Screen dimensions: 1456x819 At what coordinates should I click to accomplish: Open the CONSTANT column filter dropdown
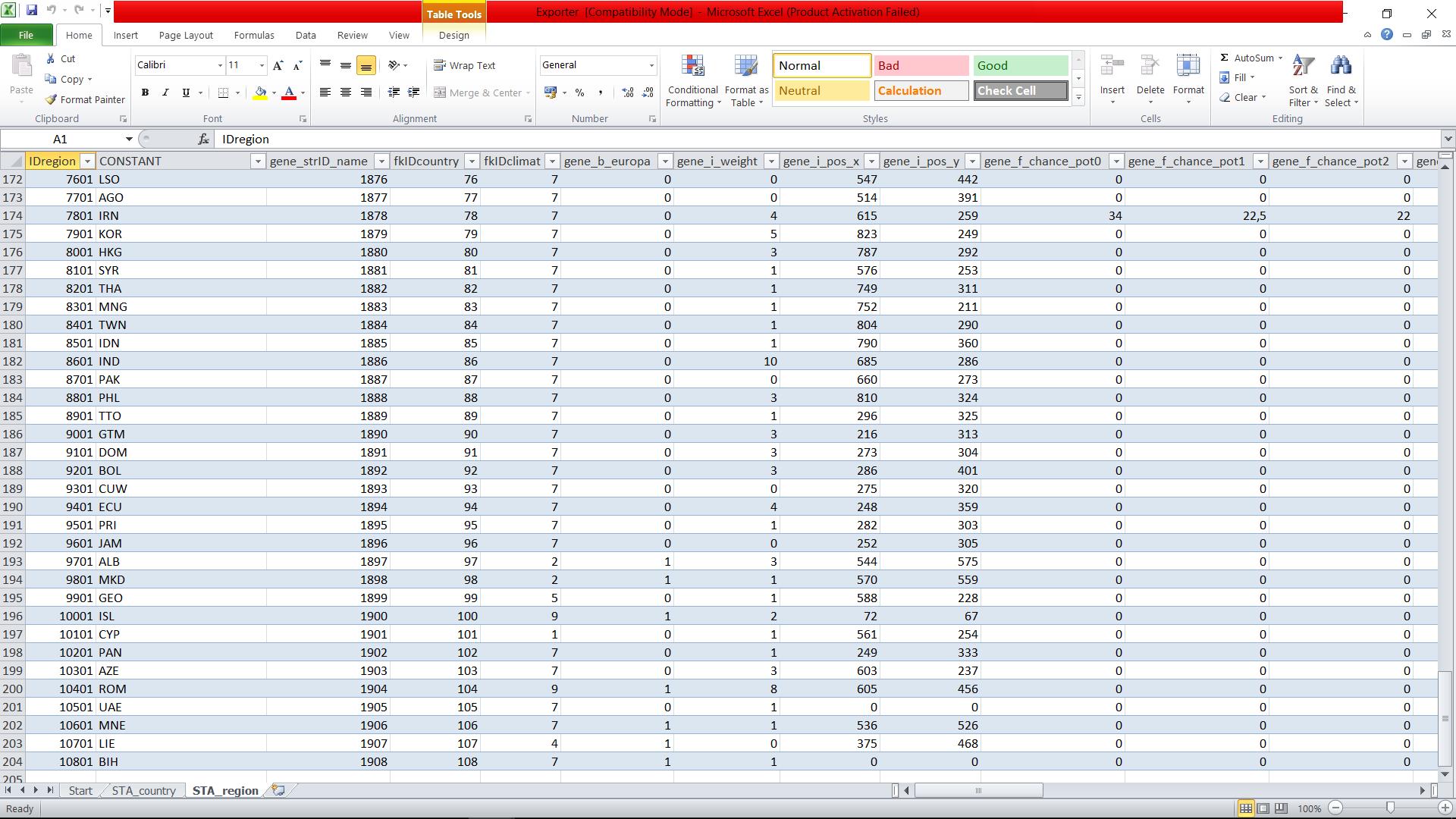(258, 162)
